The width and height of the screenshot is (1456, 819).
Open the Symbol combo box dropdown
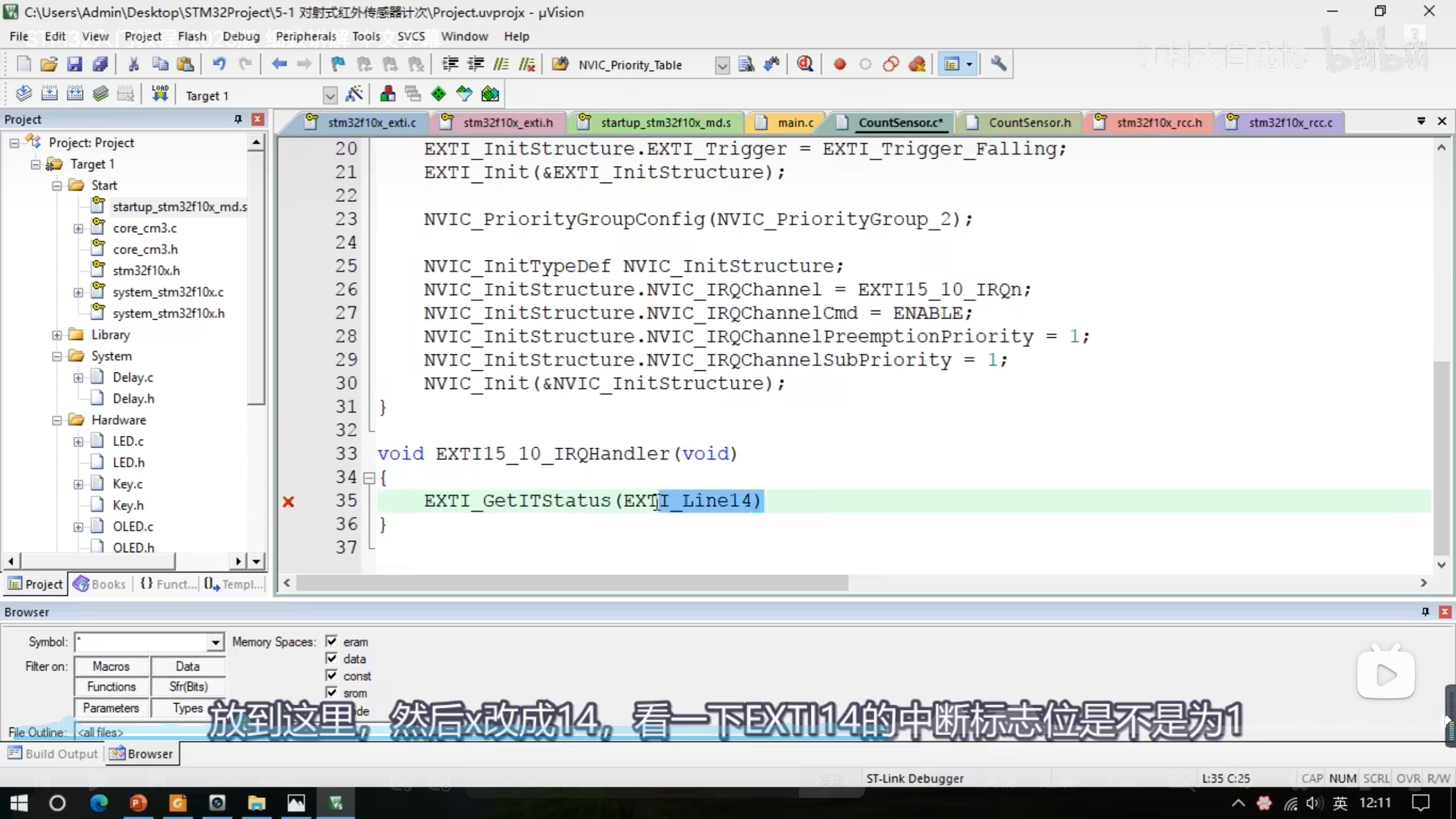pyautogui.click(x=215, y=643)
